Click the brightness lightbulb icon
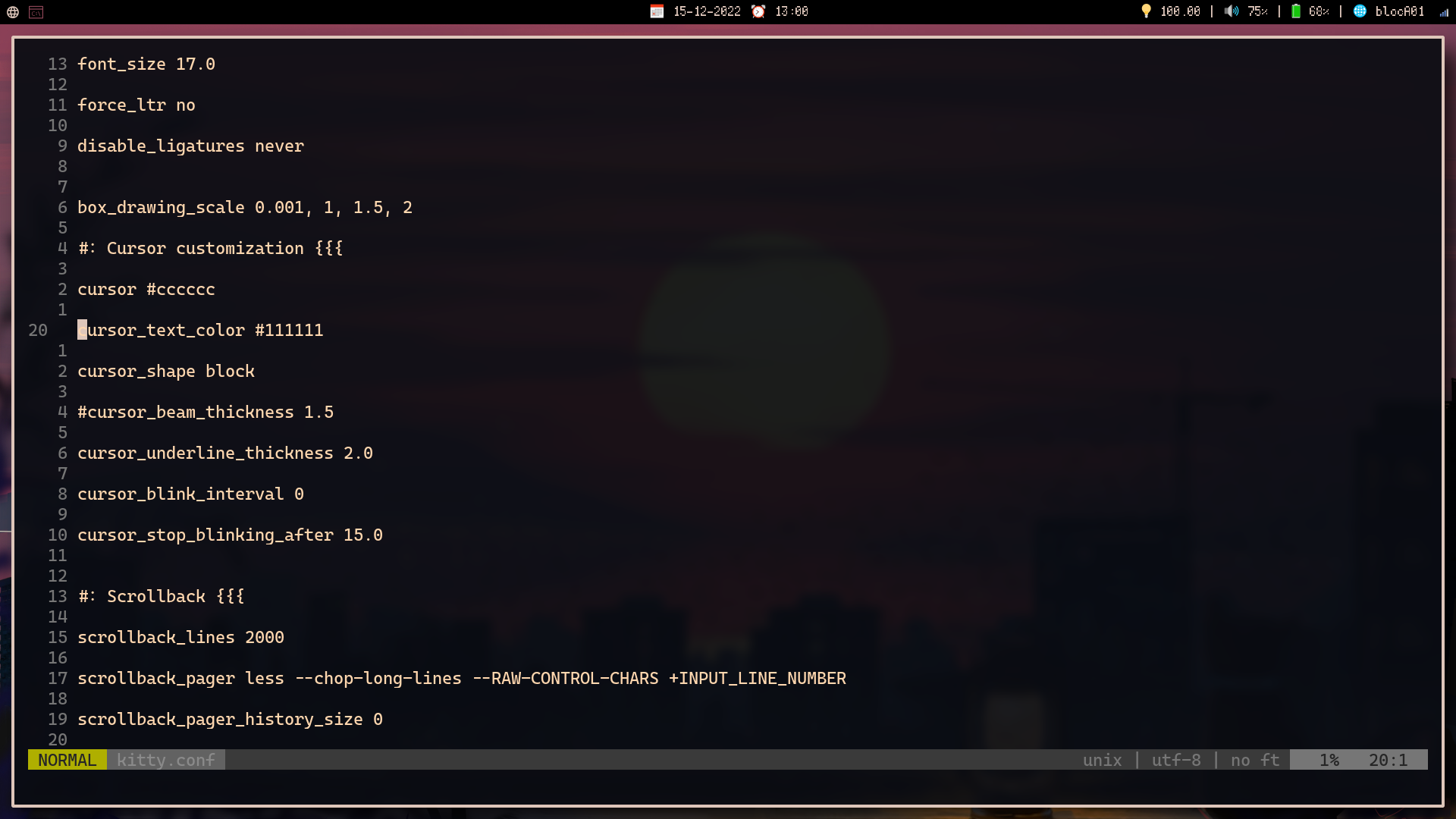The width and height of the screenshot is (1456, 819). [x=1145, y=11]
